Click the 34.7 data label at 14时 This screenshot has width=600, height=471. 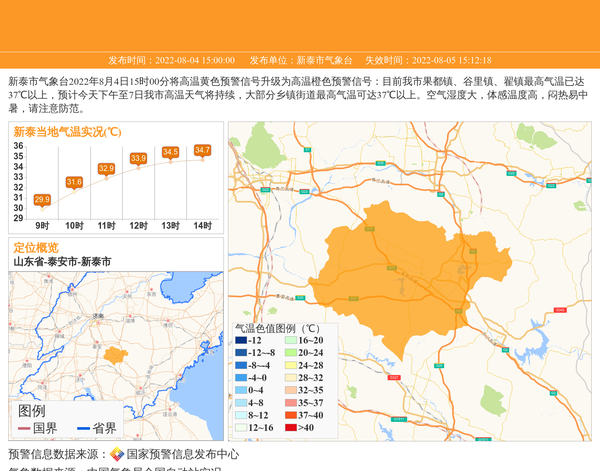[202, 150]
